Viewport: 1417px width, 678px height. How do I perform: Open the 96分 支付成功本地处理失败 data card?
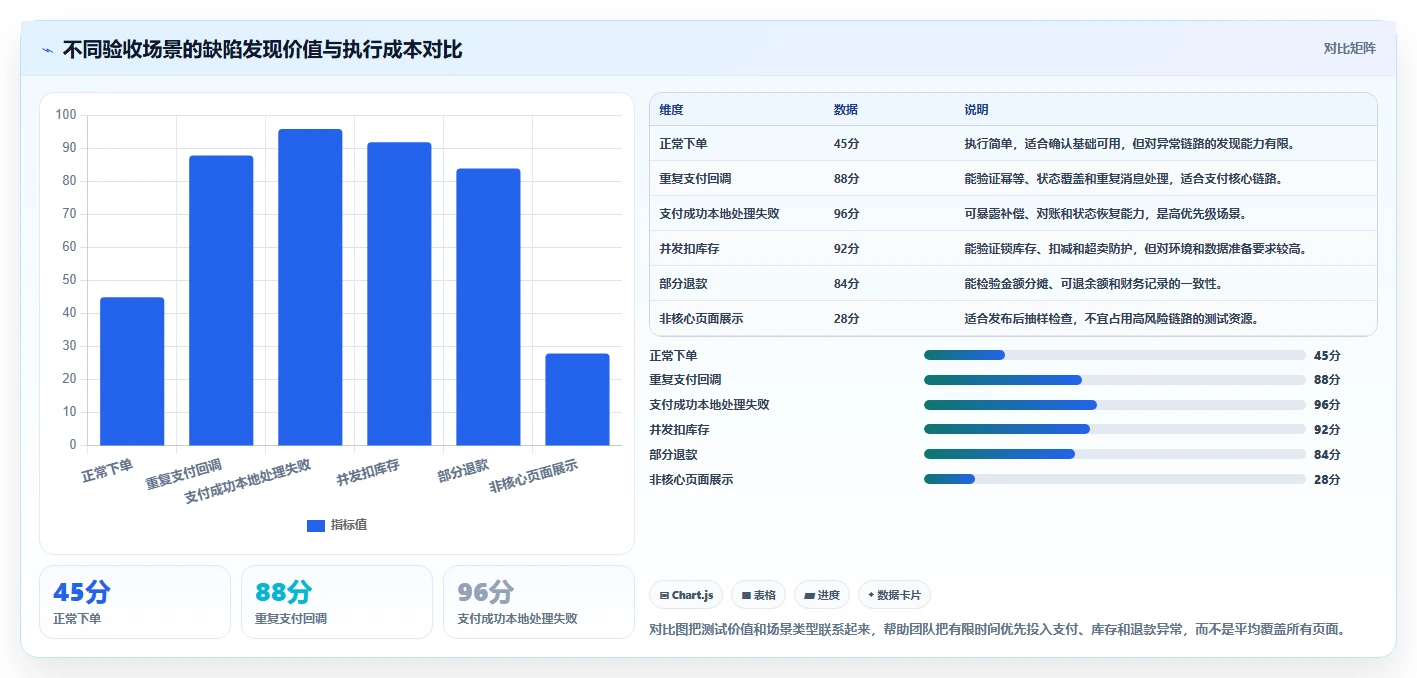click(539, 602)
